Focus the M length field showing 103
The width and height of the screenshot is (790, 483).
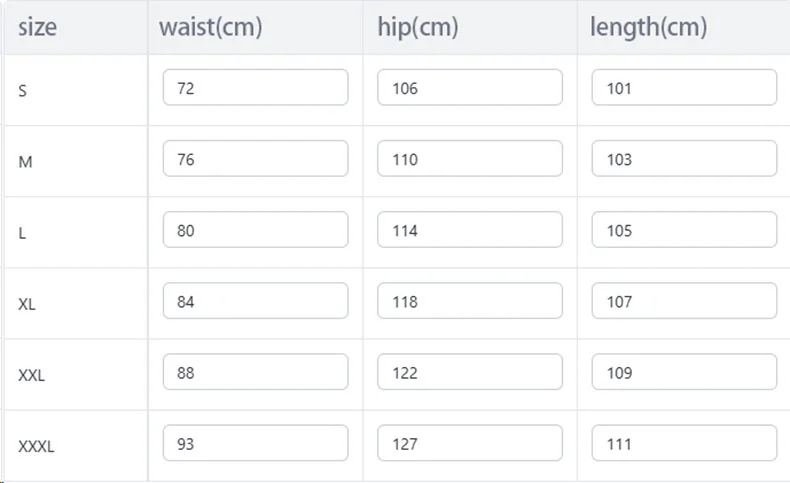pyautogui.click(x=684, y=159)
